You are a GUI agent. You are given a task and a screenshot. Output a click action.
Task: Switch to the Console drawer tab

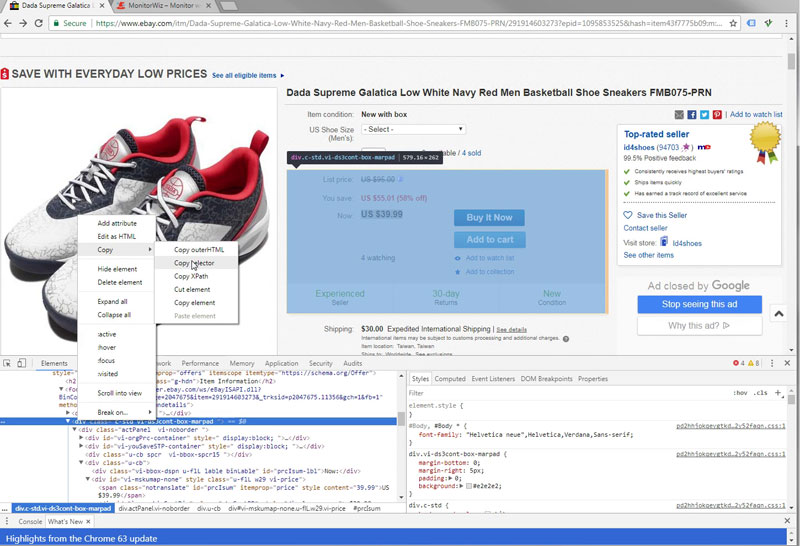click(x=30, y=522)
